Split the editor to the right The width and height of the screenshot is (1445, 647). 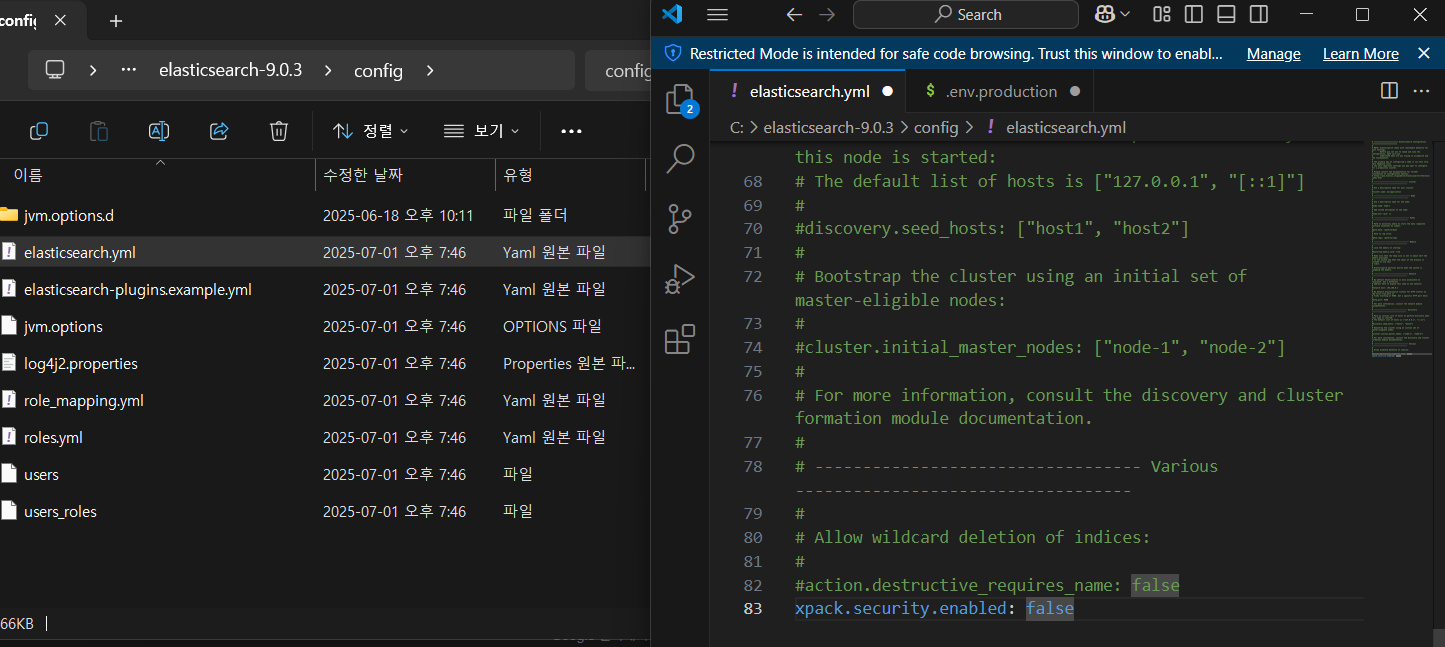point(1389,91)
